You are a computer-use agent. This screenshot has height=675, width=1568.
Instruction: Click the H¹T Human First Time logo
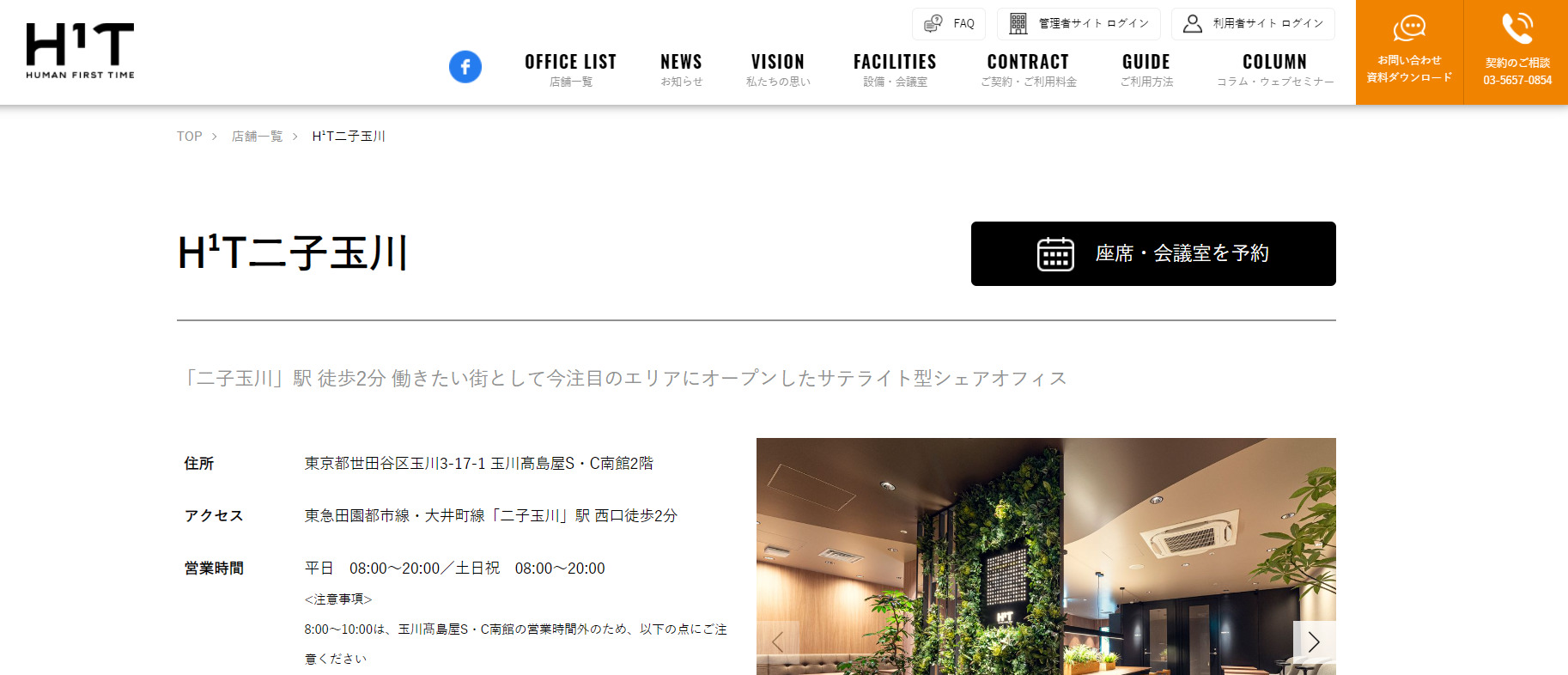pos(80,52)
